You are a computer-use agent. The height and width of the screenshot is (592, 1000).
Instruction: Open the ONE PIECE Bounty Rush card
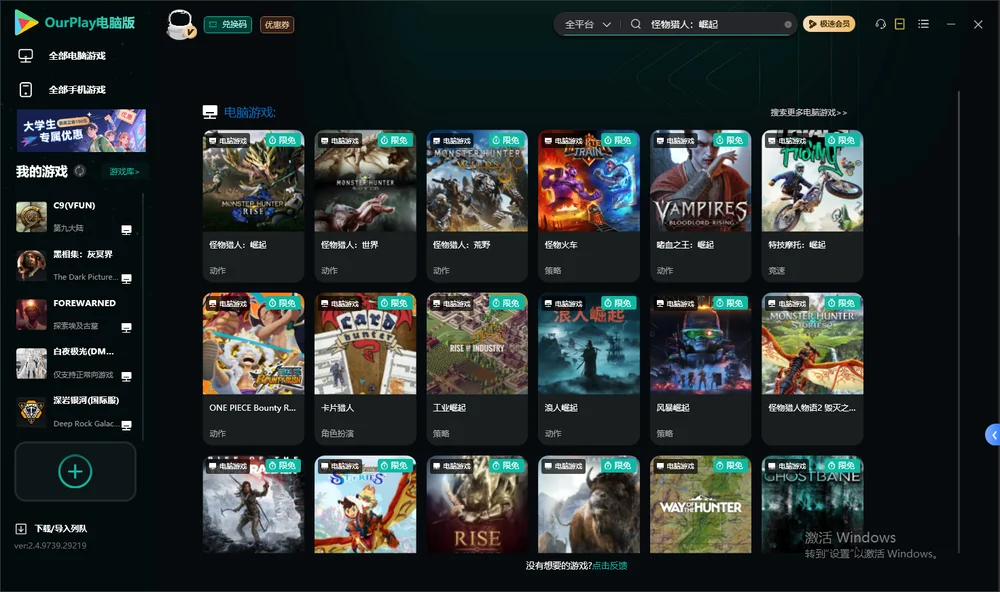click(253, 368)
